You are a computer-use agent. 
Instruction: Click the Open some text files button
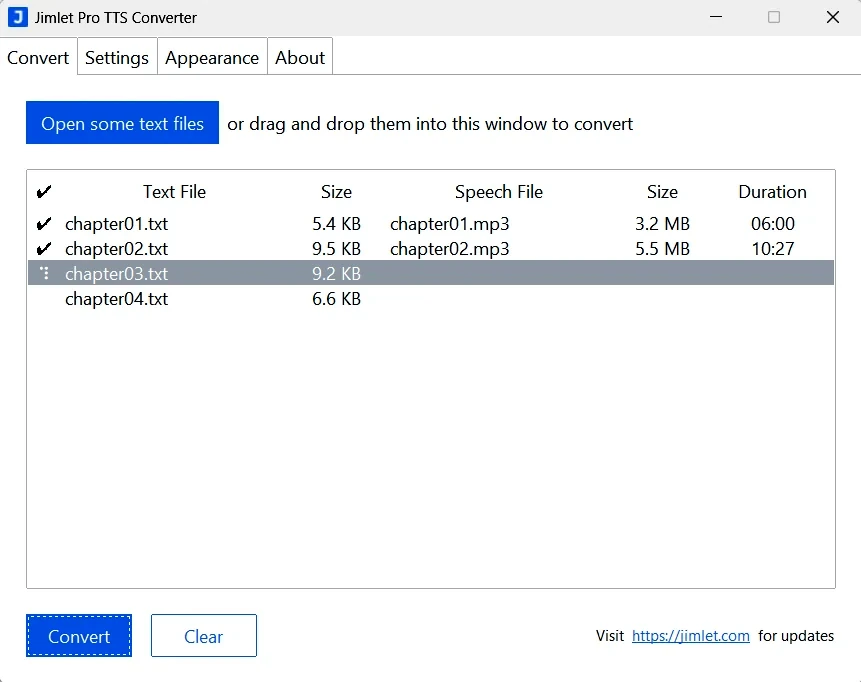[122, 123]
